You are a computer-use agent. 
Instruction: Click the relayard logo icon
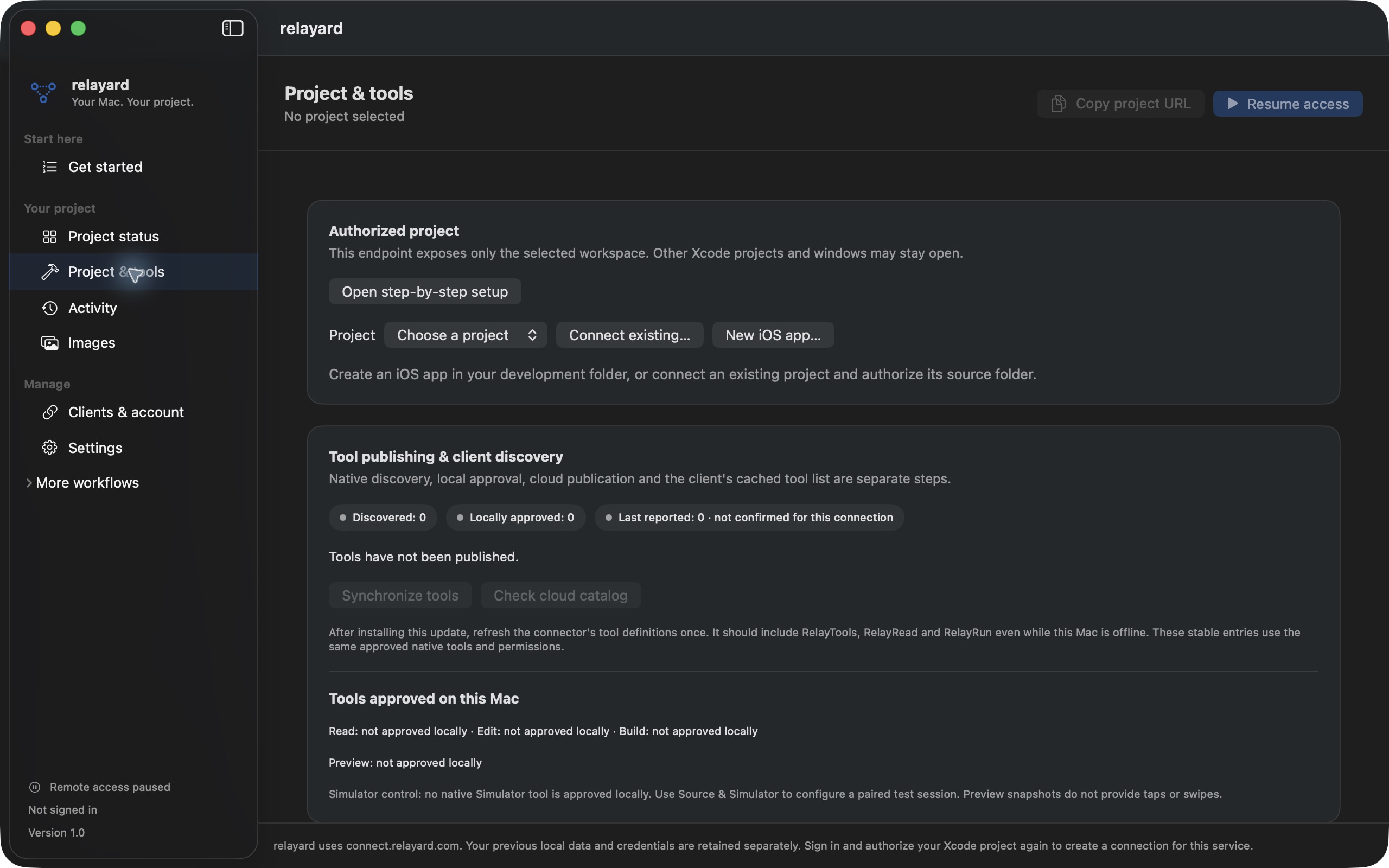(x=43, y=92)
